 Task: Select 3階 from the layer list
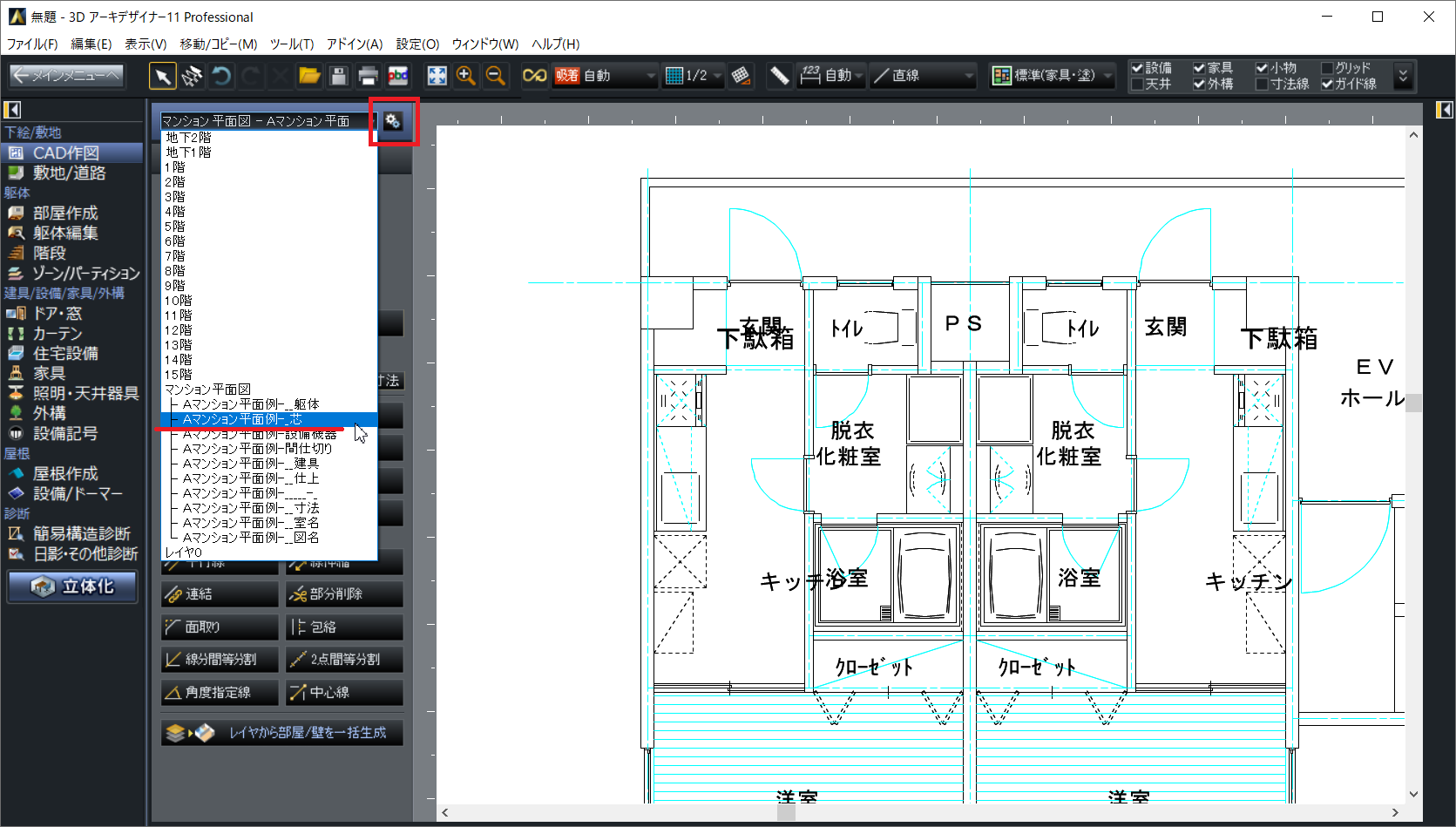[175, 197]
